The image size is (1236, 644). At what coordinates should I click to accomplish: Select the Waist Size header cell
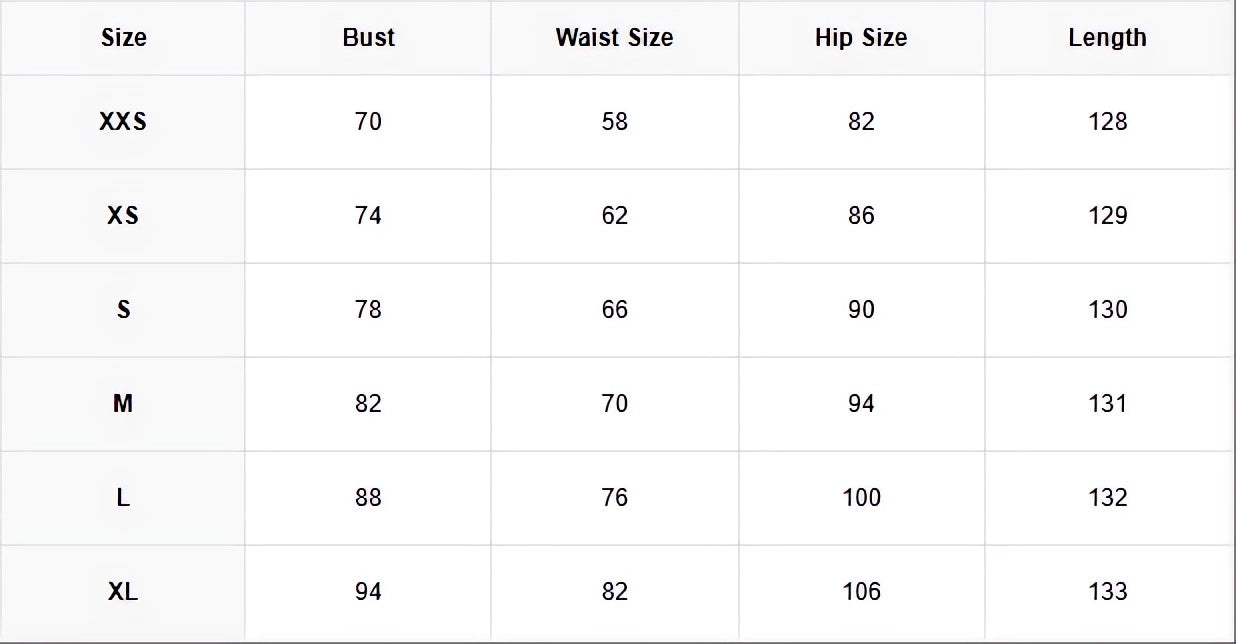coord(614,38)
